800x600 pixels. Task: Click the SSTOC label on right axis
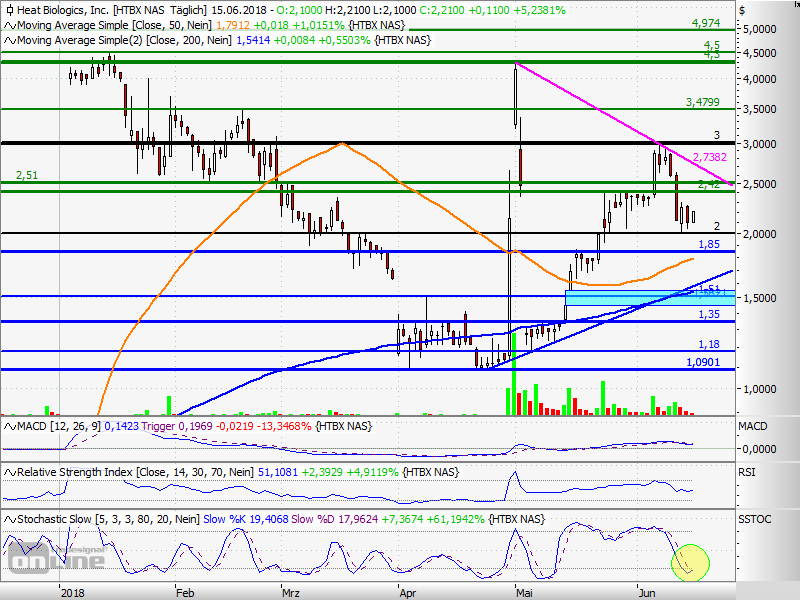tap(755, 519)
